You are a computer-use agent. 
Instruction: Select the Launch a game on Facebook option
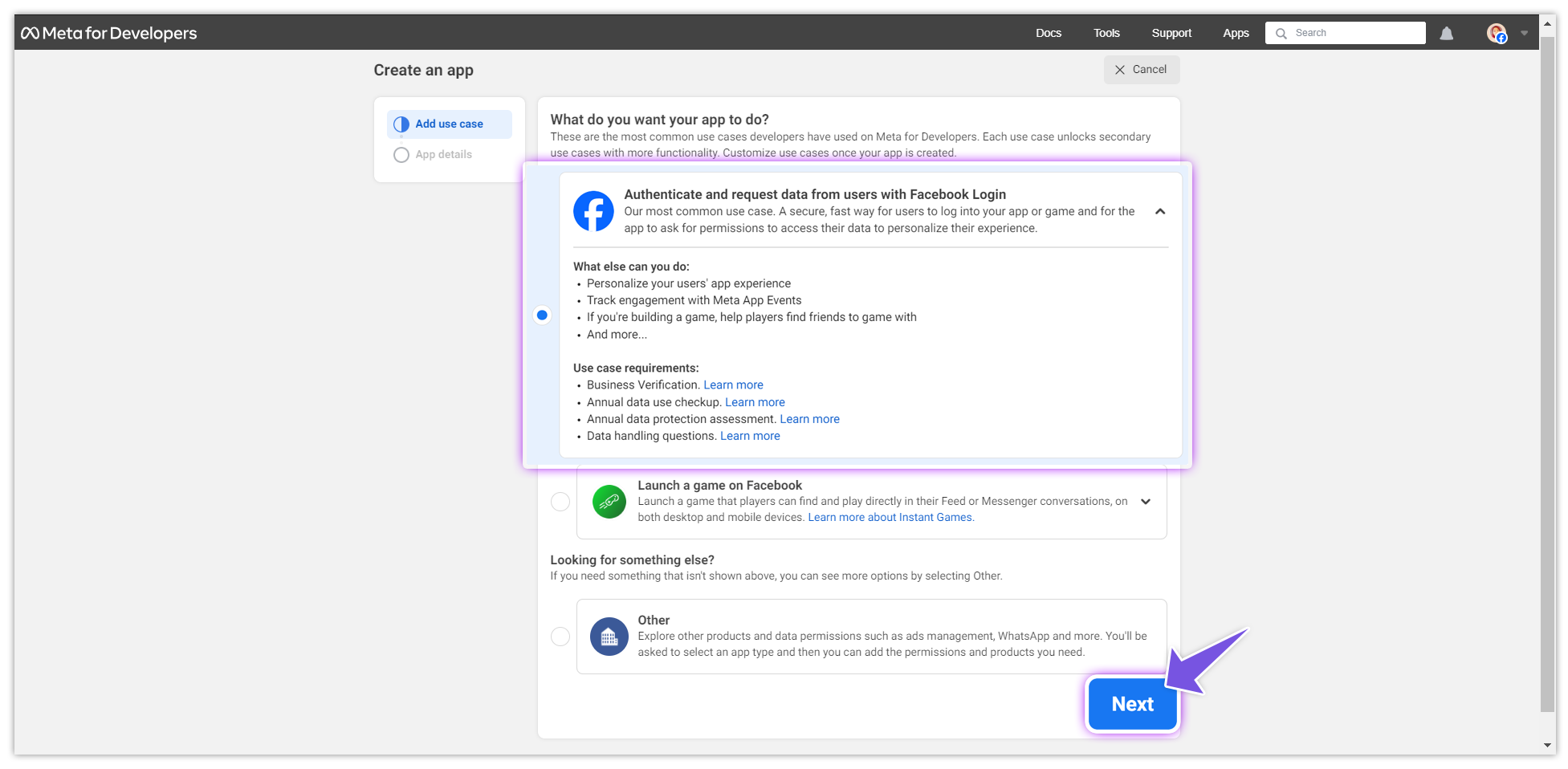(x=560, y=501)
